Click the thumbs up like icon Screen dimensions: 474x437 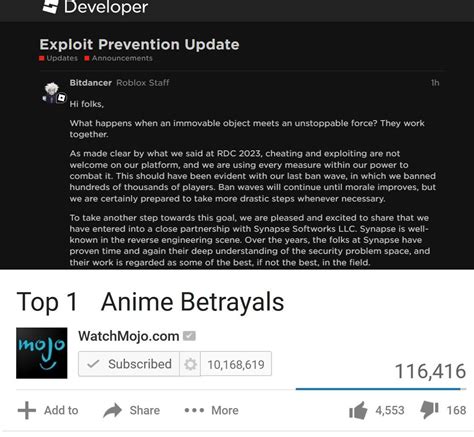click(358, 410)
